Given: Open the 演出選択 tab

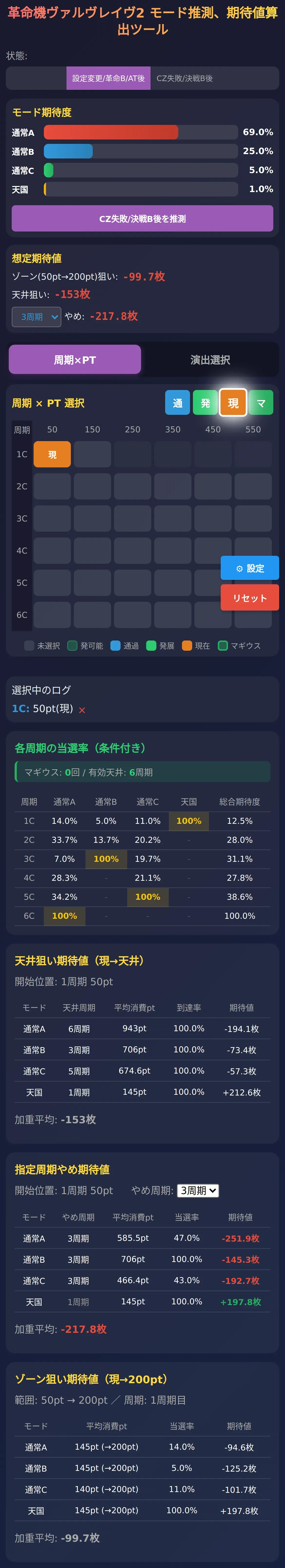Looking at the screenshot, I should pyautogui.click(x=210, y=360).
